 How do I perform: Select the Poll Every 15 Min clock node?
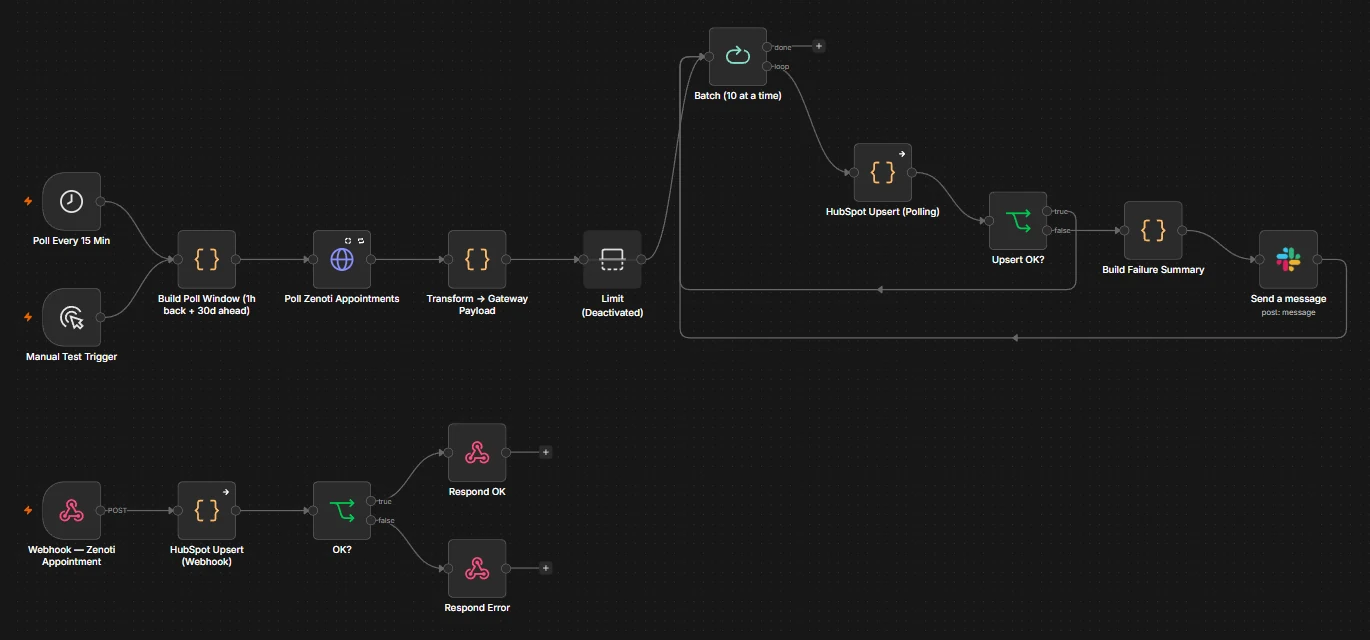click(x=71, y=201)
